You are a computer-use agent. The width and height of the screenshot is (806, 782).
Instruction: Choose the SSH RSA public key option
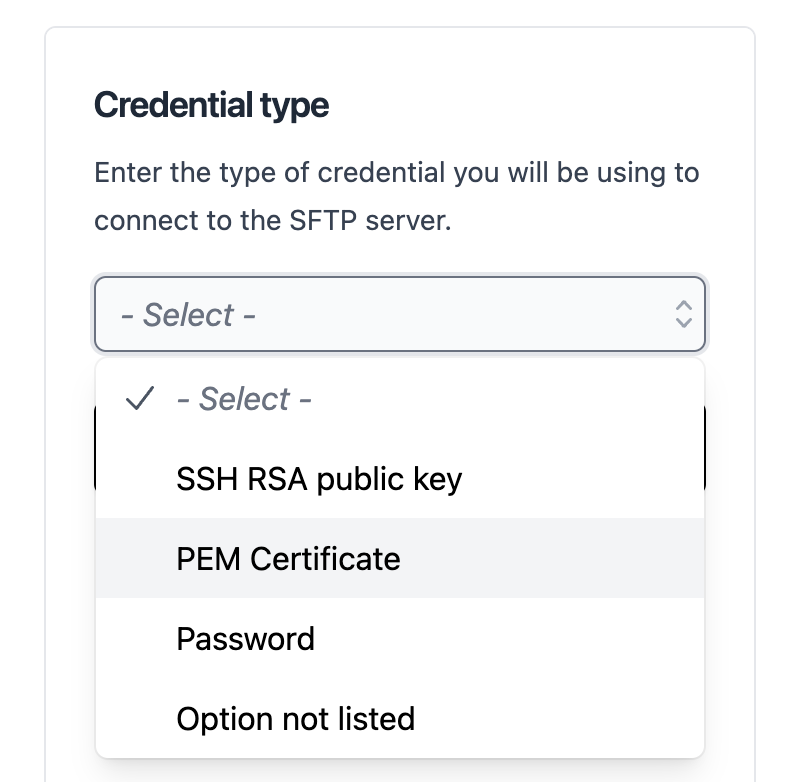pyautogui.click(x=319, y=479)
